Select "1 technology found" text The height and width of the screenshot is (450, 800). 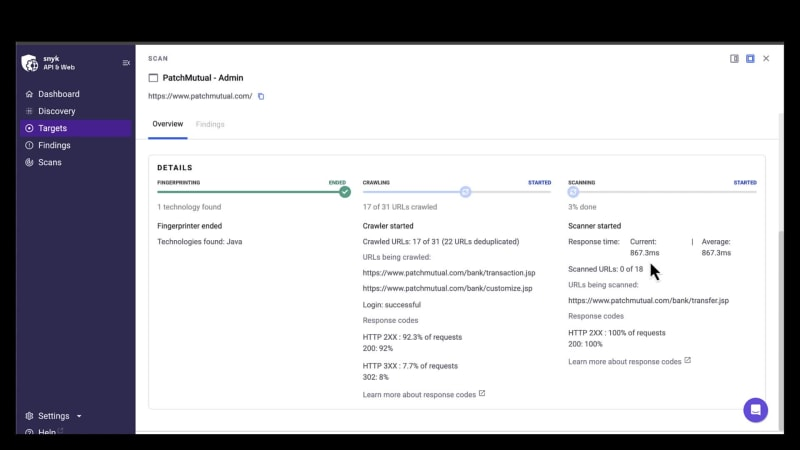[x=189, y=207]
